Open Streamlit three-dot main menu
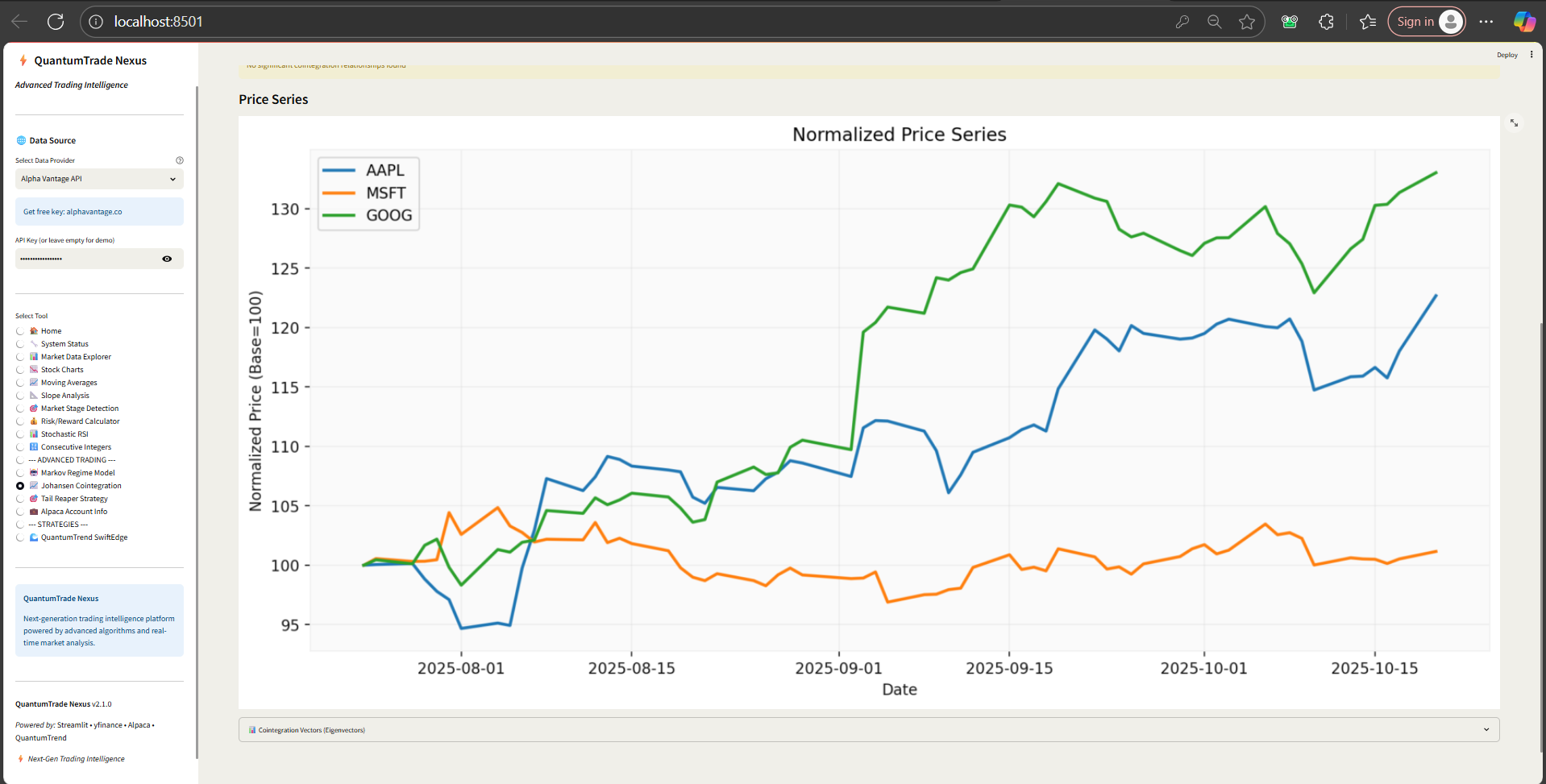Screen dimensions: 1546x784 tap(1531, 55)
